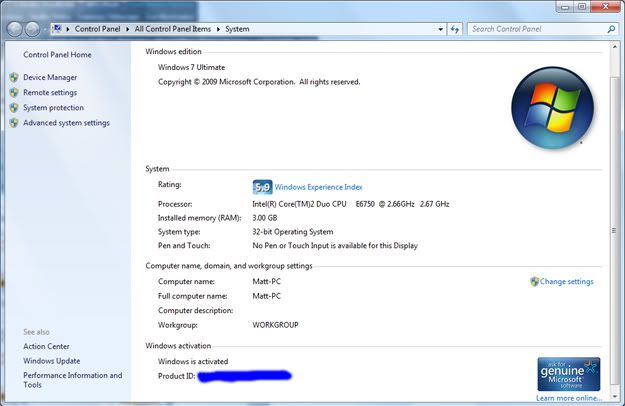Open Device Manager link
Image resolution: width=625 pixels, height=406 pixels.
(x=50, y=77)
